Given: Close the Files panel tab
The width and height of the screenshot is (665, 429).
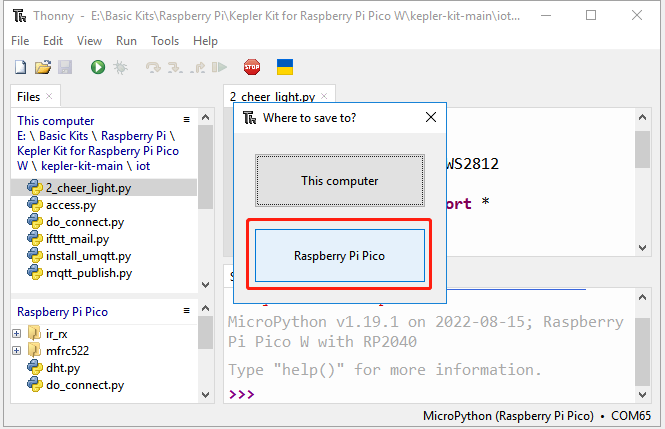Looking at the screenshot, I should pos(49,96).
